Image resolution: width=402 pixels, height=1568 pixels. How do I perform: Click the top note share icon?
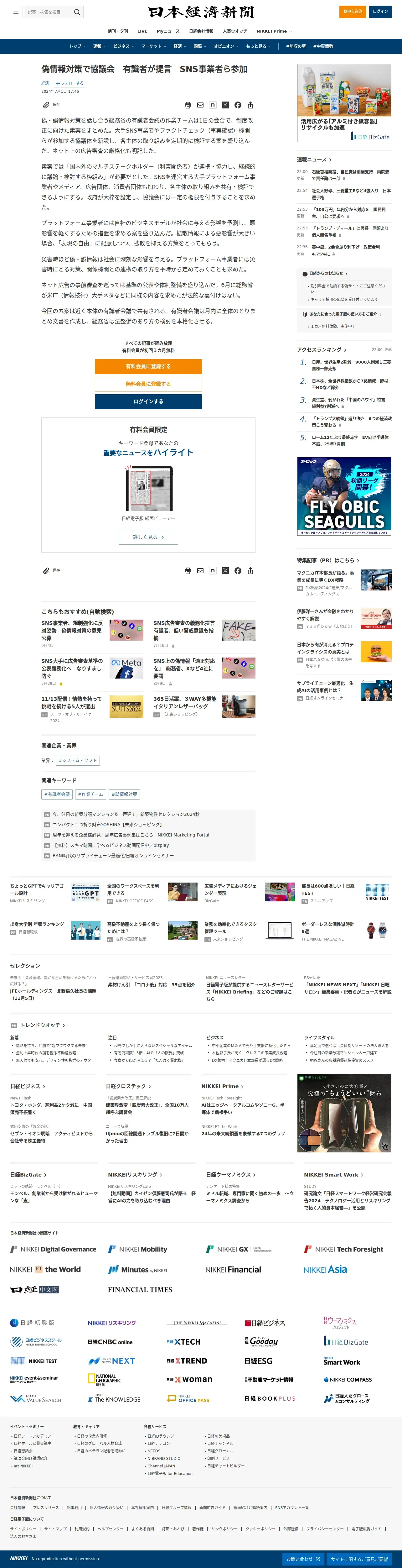click(x=212, y=105)
